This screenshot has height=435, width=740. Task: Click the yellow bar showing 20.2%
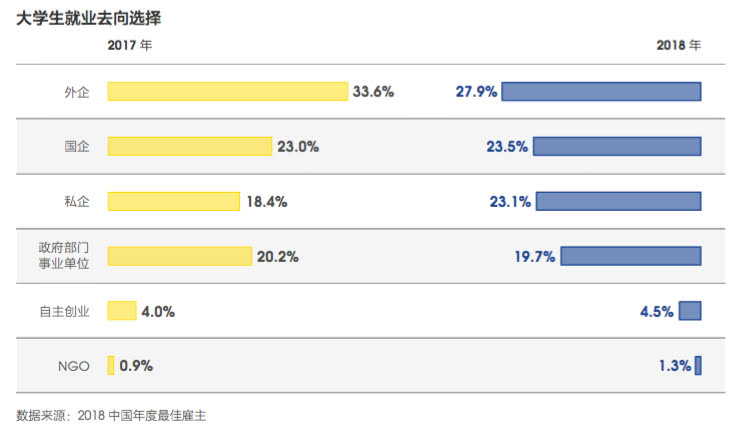(x=180, y=256)
